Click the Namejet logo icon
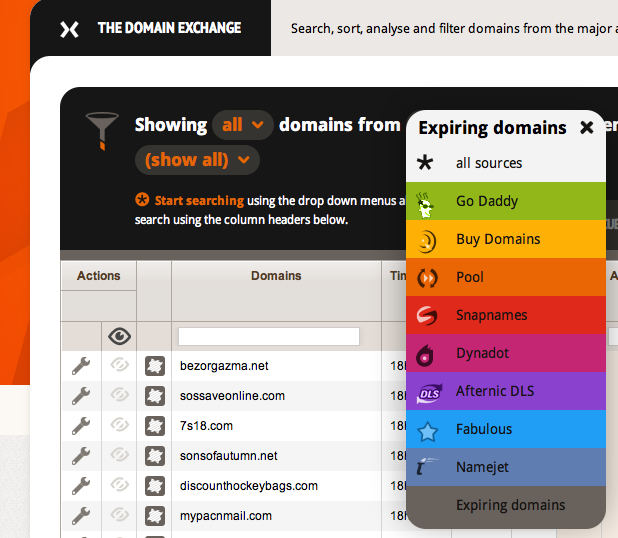 click(x=426, y=467)
